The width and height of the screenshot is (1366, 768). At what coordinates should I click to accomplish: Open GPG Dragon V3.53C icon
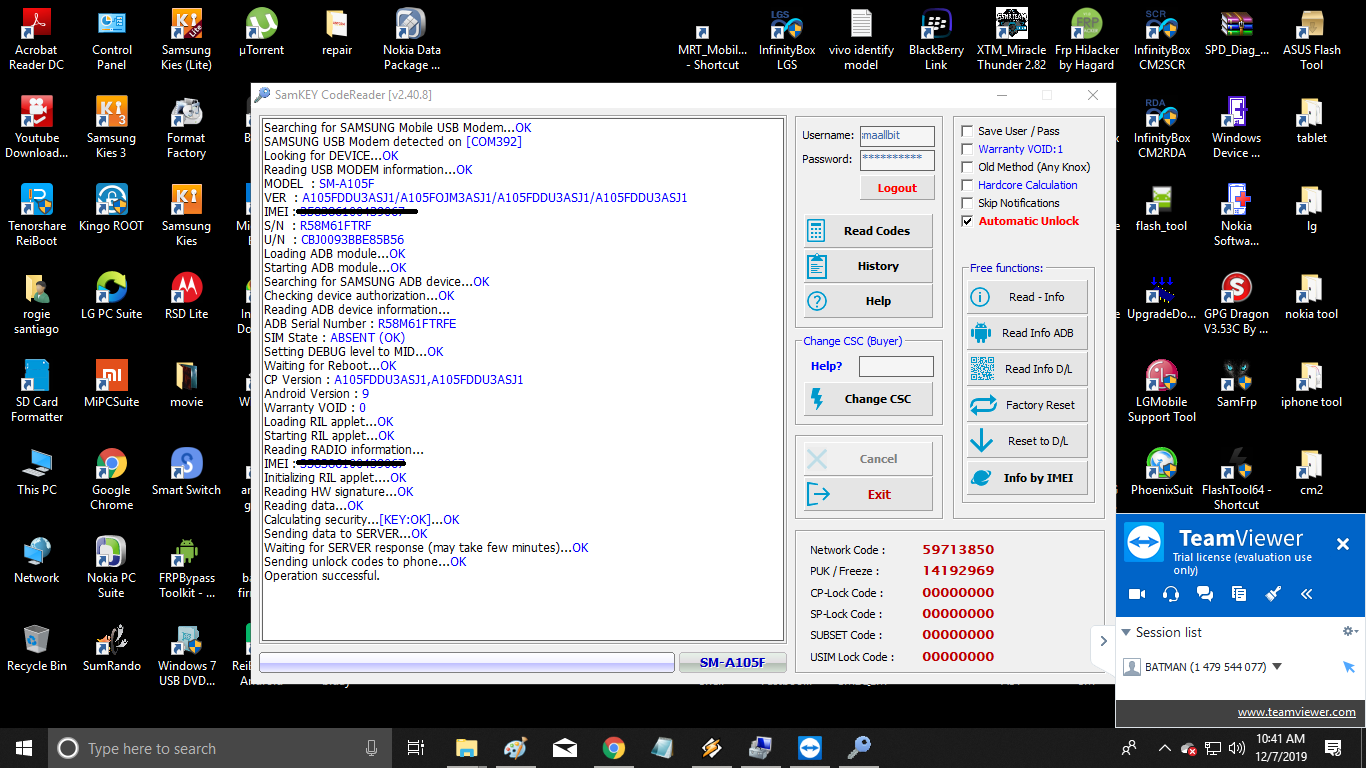1237,303
